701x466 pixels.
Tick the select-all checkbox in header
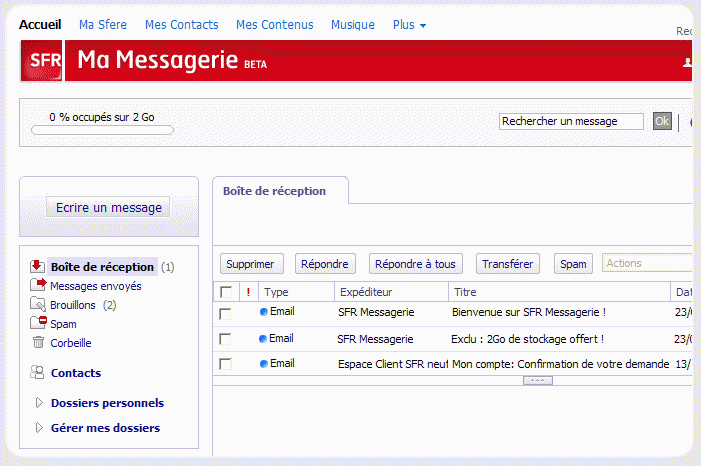[226, 292]
